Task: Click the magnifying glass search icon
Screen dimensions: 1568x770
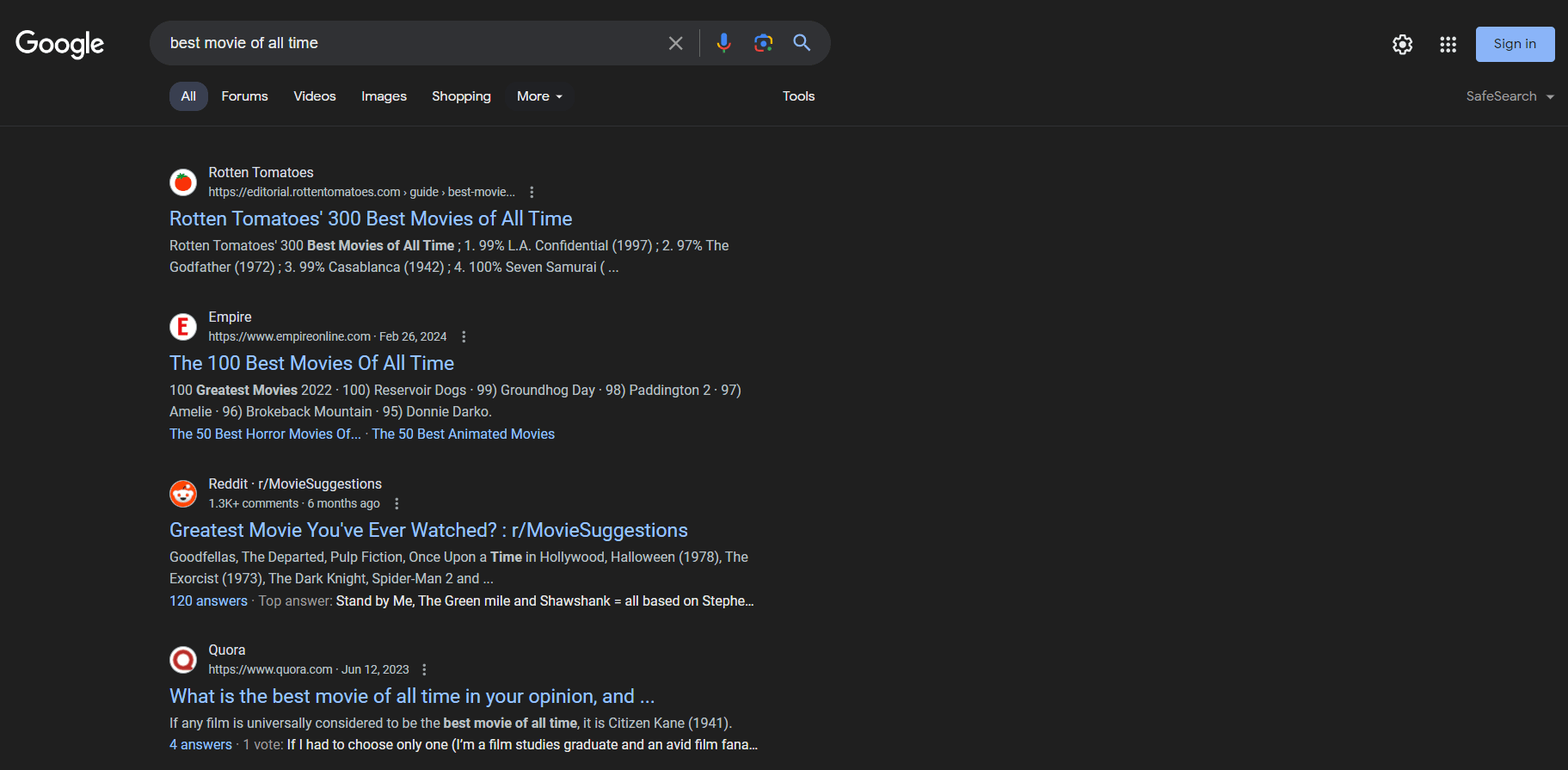Action: [802, 43]
